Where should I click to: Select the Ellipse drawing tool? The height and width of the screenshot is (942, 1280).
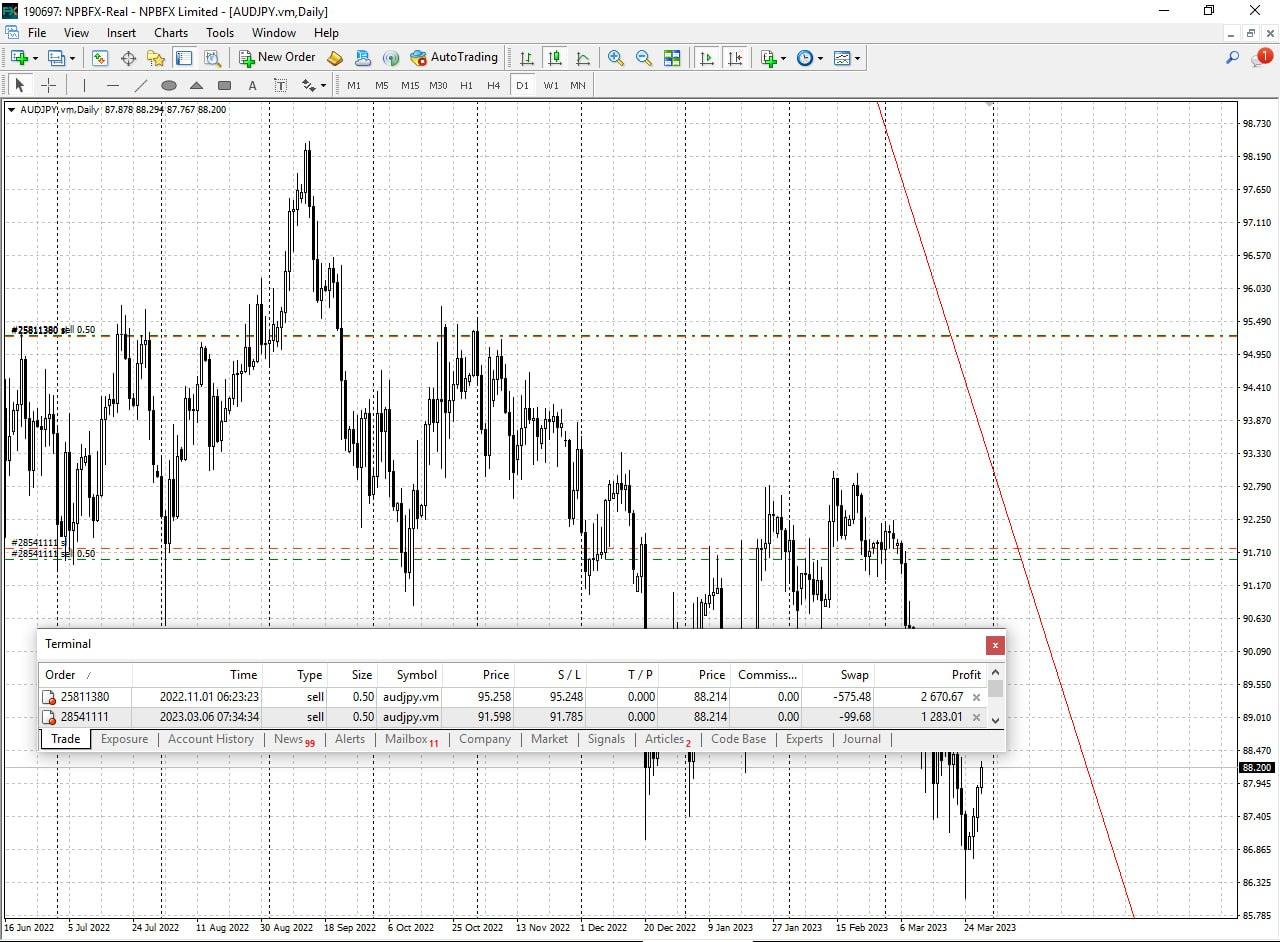point(168,86)
